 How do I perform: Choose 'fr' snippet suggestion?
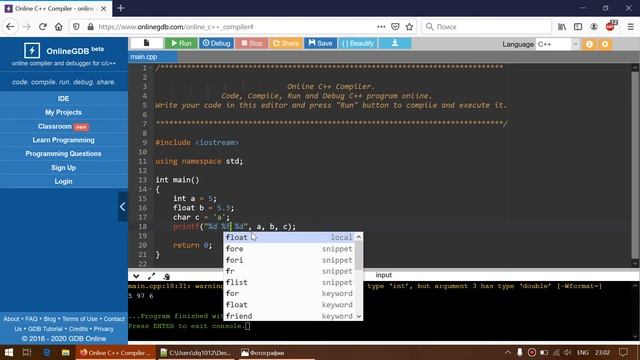(x=289, y=271)
